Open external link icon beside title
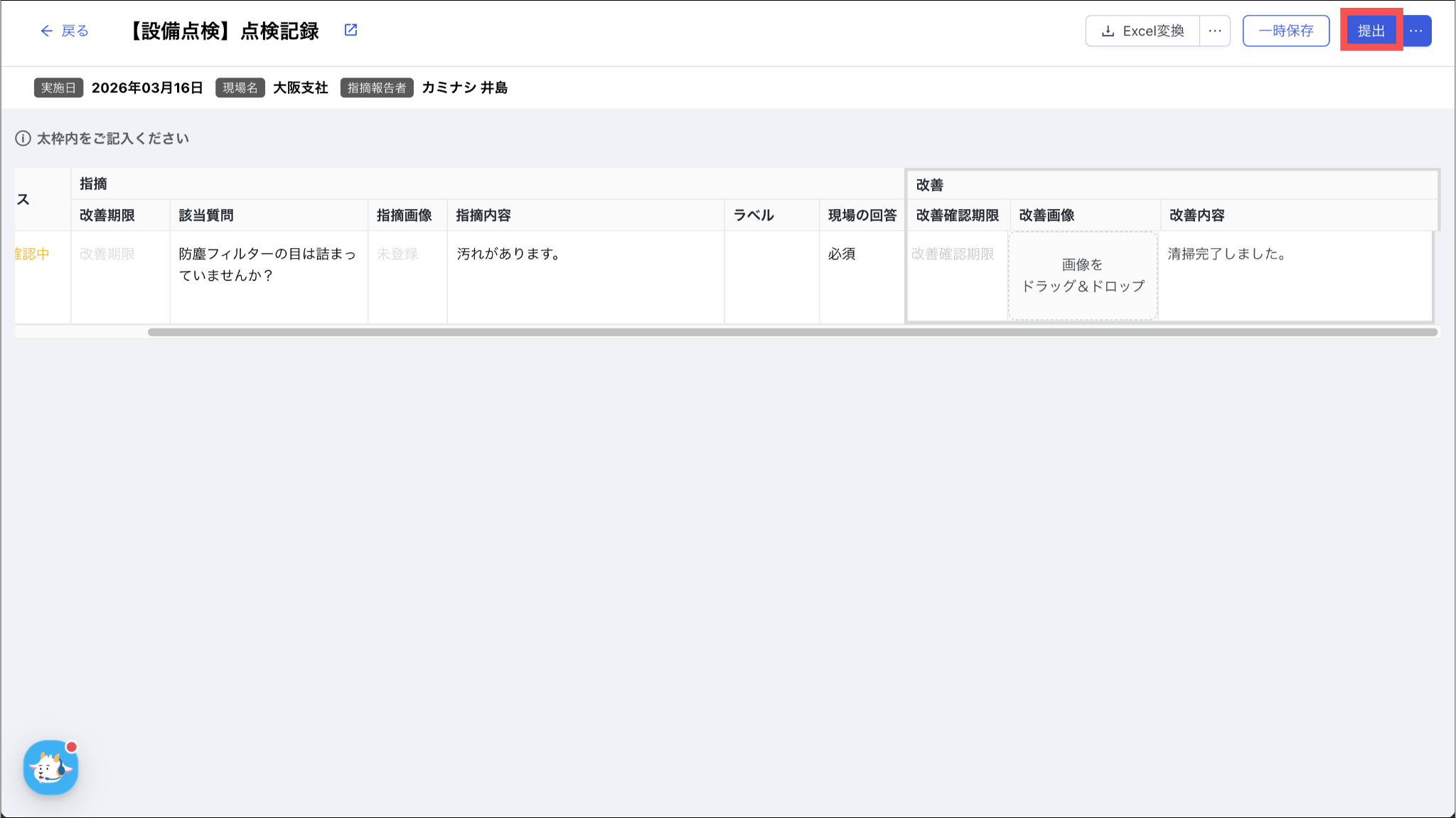This screenshot has width=1456, height=818. 350,30
